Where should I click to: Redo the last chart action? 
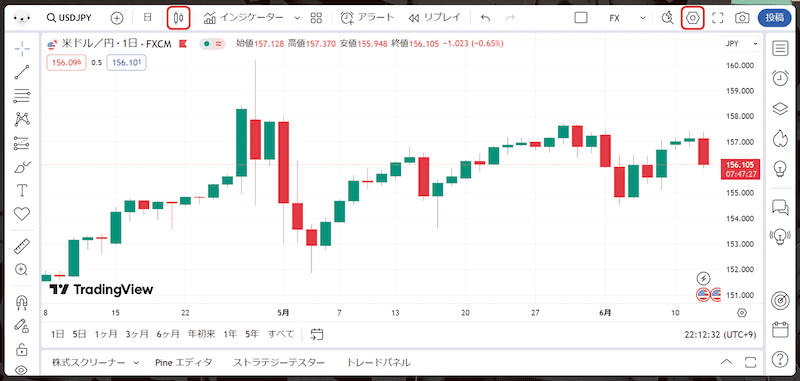[x=510, y=18]
